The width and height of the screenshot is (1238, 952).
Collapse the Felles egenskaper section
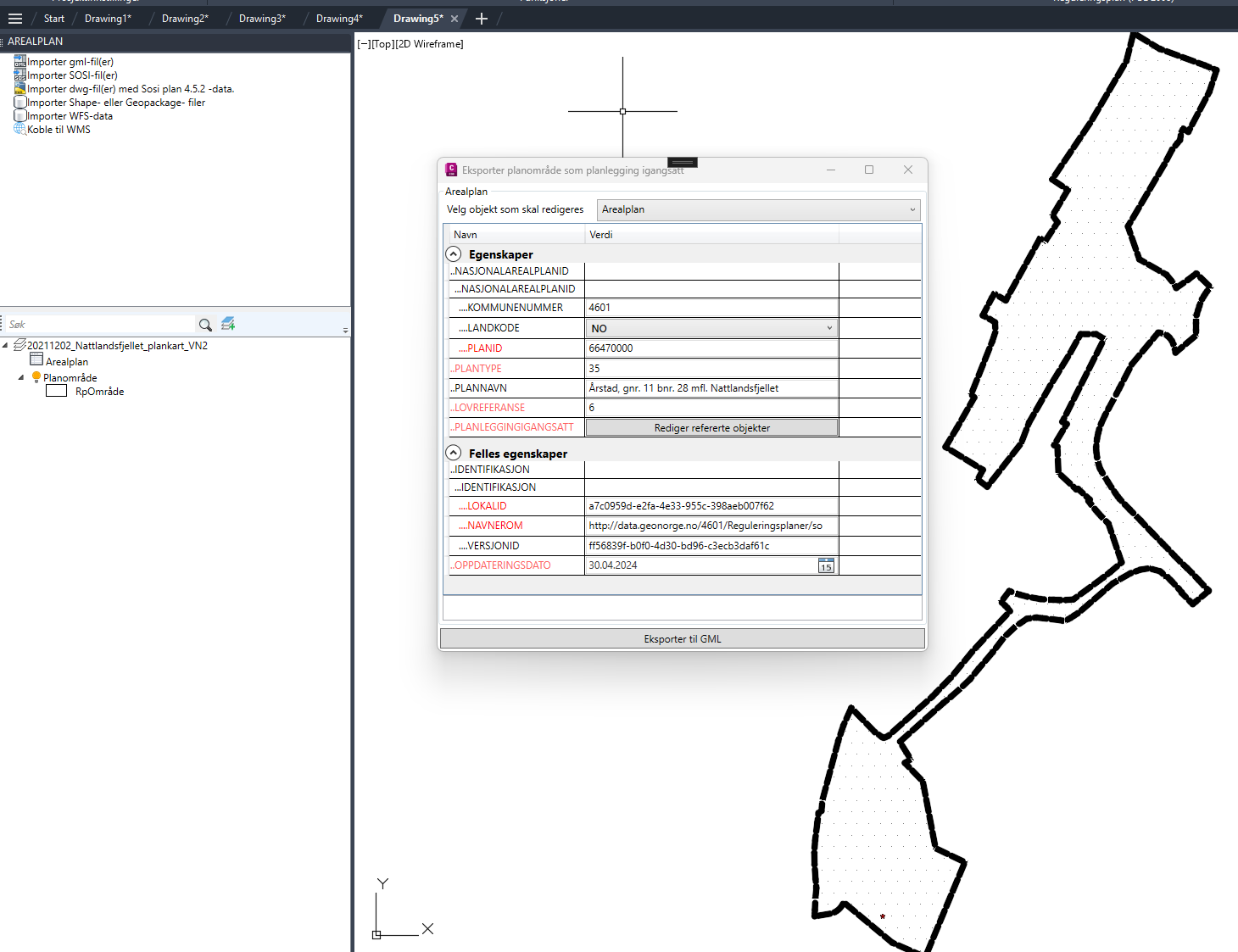click(x=454, y=453)
